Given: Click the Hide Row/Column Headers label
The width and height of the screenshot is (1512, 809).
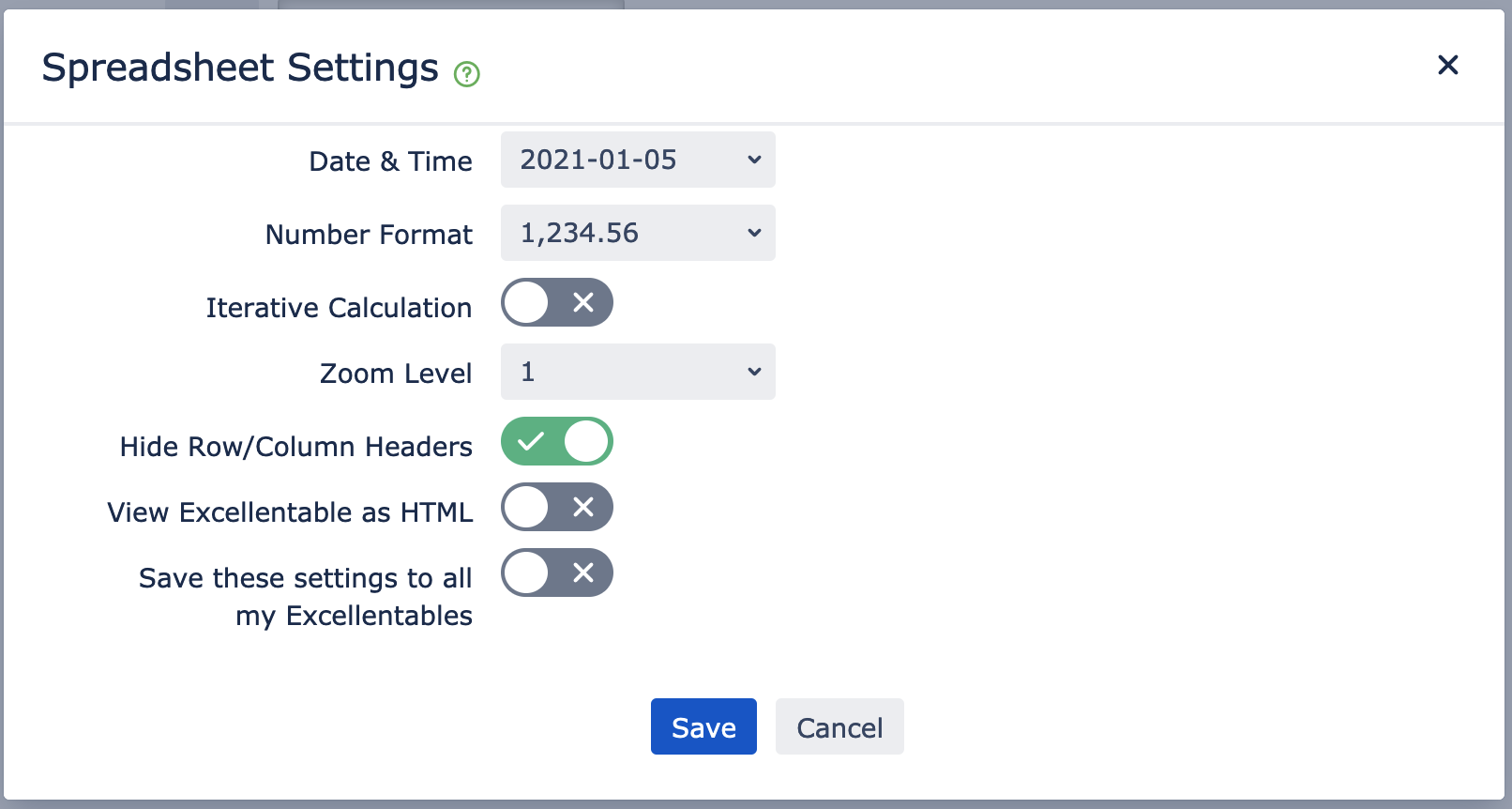Looking at the screenshot, I should [296, 447].
